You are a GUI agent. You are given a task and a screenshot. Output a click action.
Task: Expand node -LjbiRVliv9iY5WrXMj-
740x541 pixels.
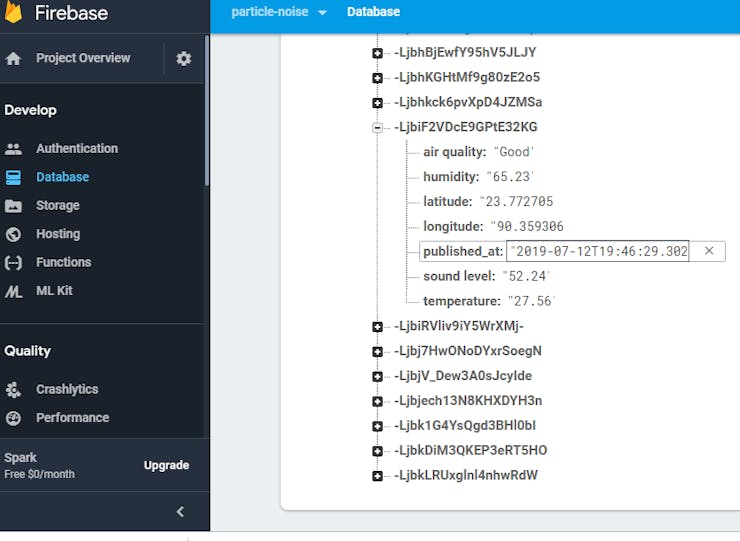pos(377,327)
